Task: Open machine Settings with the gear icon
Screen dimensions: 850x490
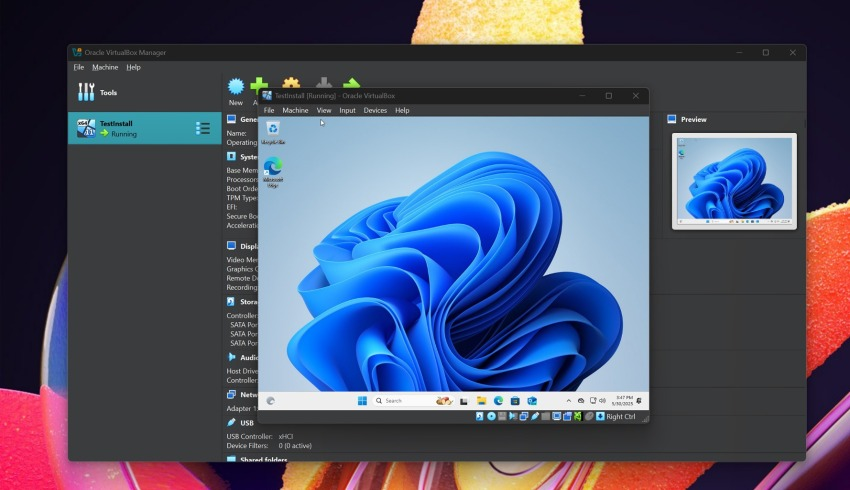Action: click(291, 83)
